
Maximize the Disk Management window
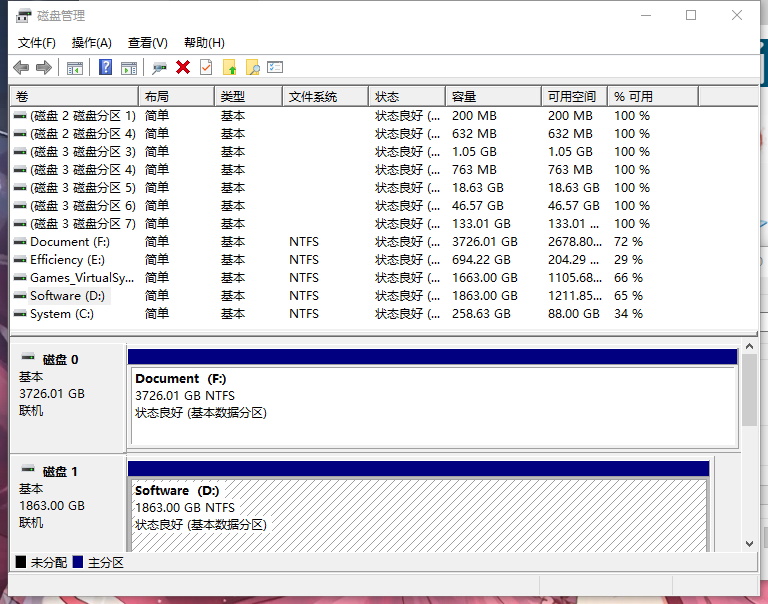pos(691,16)
